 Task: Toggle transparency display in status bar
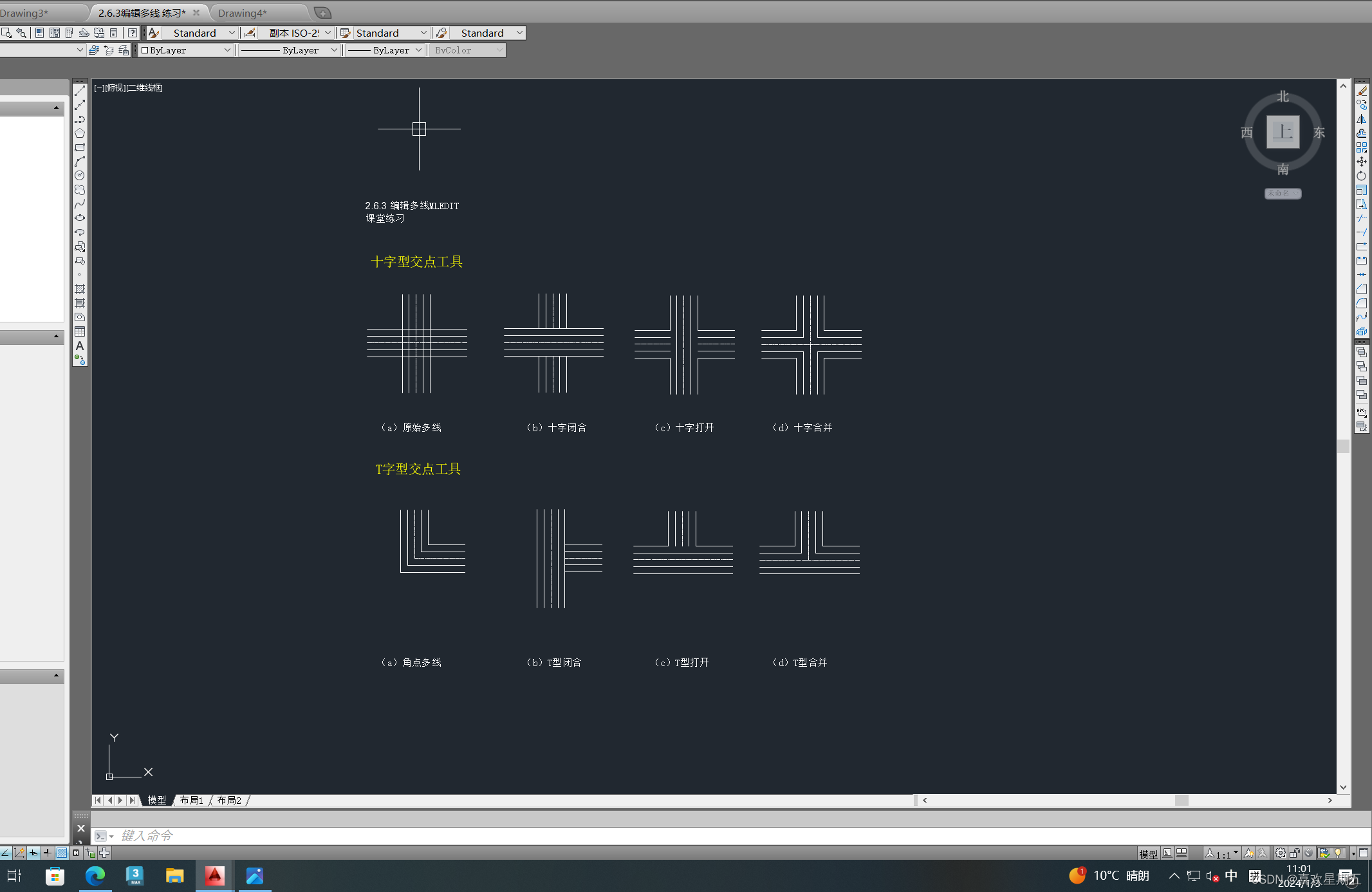tap(62, 853)
